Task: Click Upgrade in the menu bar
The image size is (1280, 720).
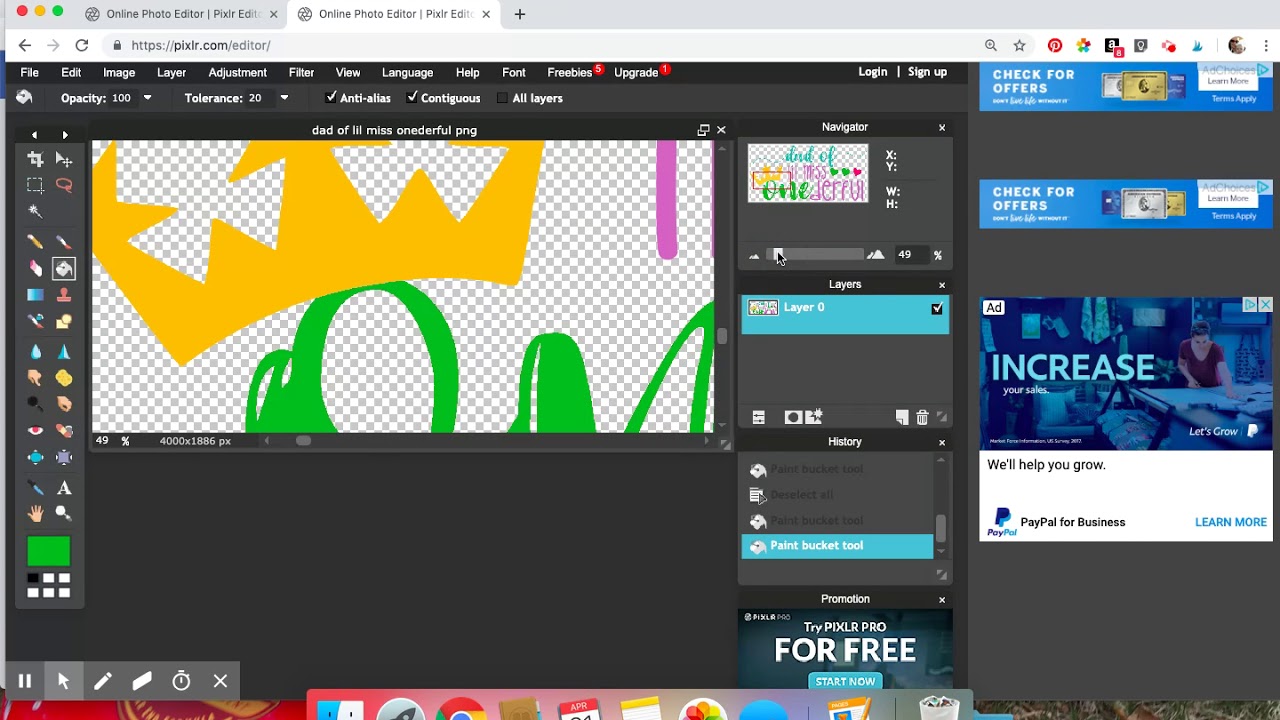Action: pos(636,72)
